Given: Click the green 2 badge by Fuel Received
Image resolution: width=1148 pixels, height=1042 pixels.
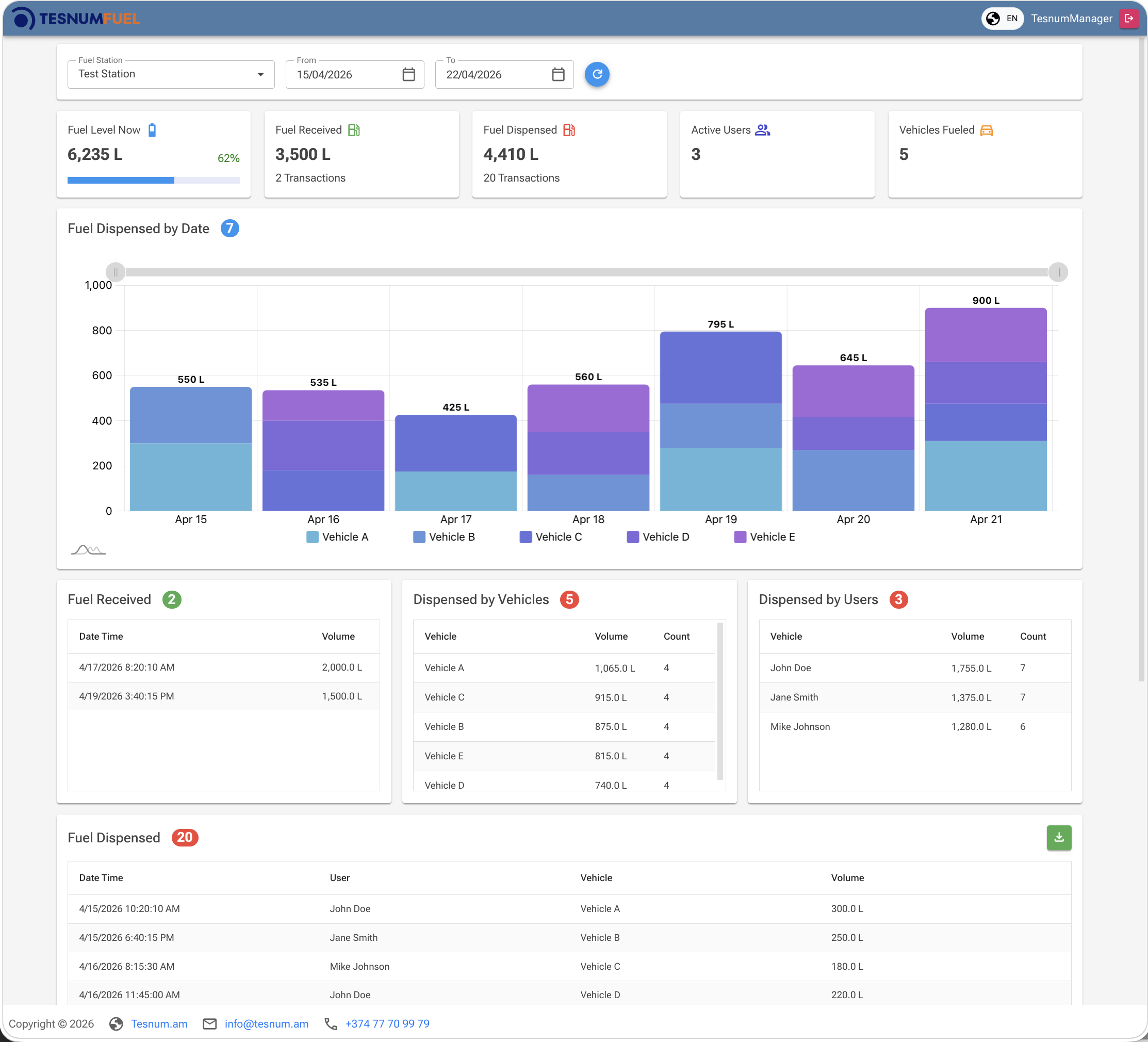Looking at the screenshot, I should [x=171, y=599].
